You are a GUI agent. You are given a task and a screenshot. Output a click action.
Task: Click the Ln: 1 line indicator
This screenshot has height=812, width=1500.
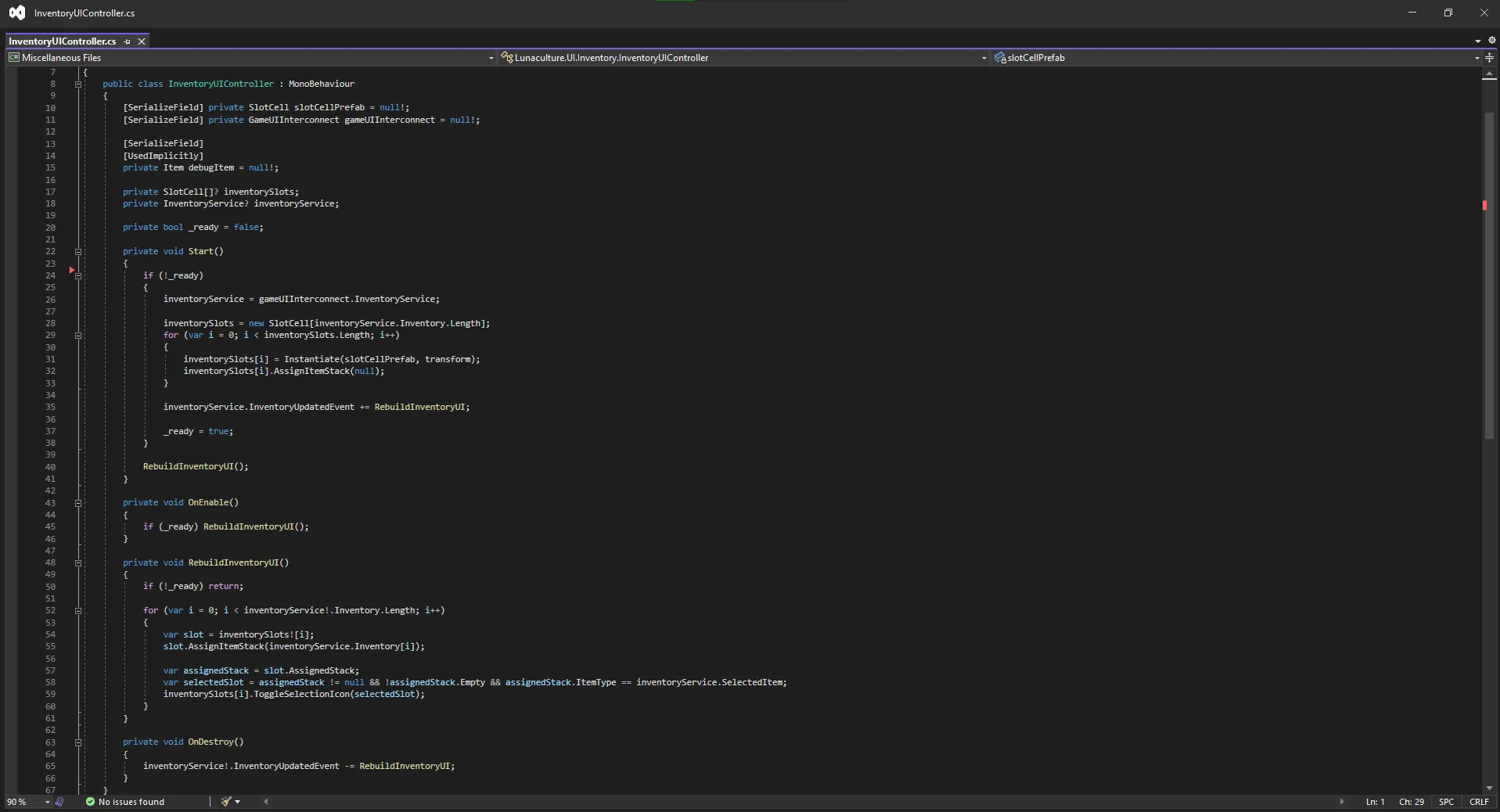coord(1376,802)
